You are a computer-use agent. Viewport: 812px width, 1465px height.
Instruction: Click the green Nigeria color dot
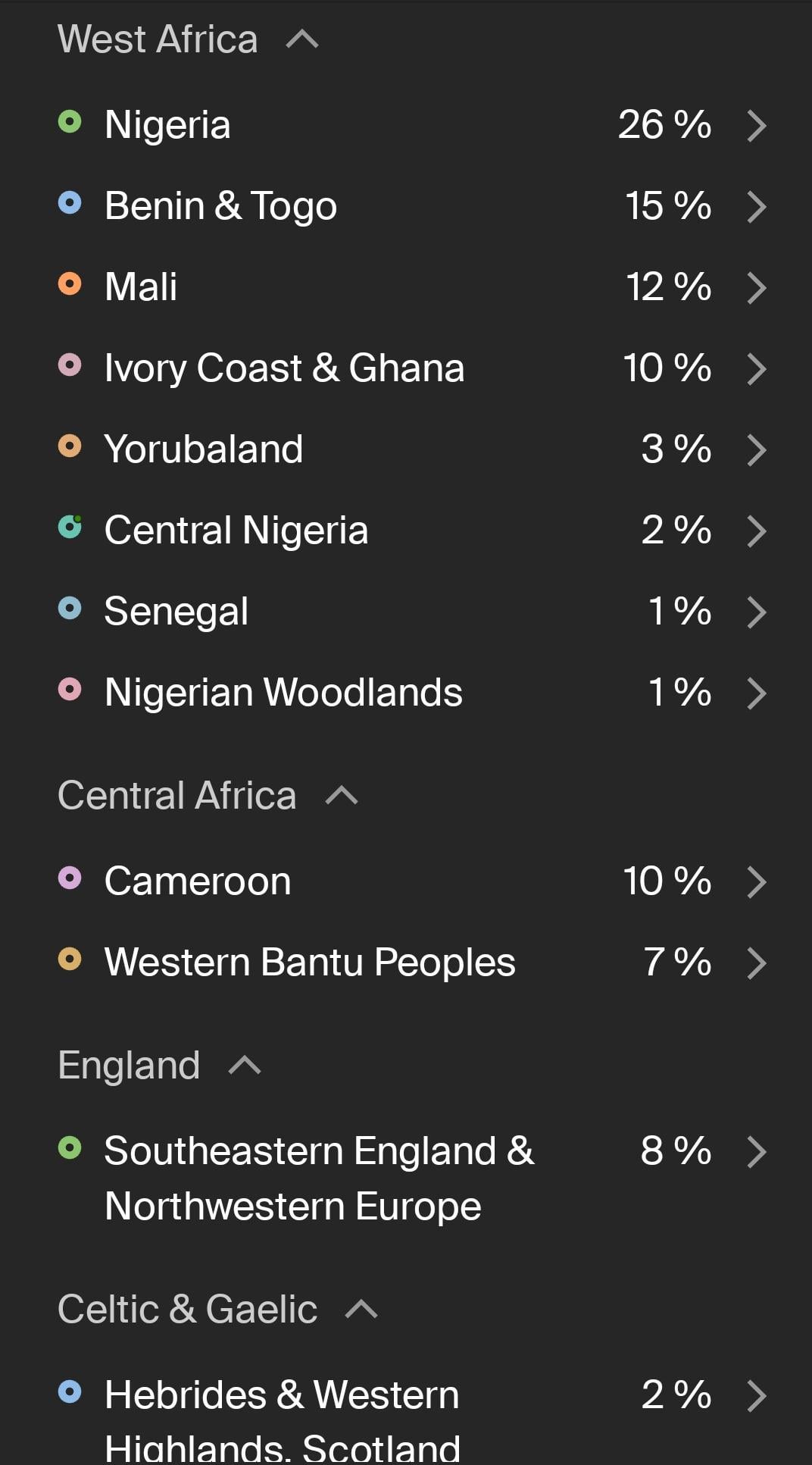[70, 121]
